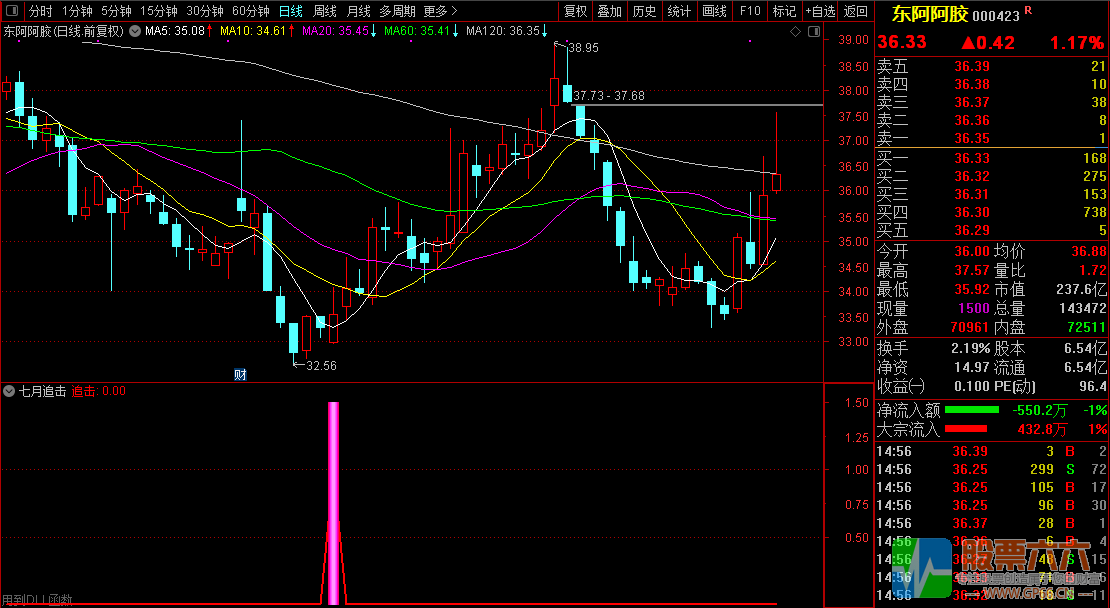Click the 叠加 overlay tool
Screen dimensions: 1110x608
(609, 11)
